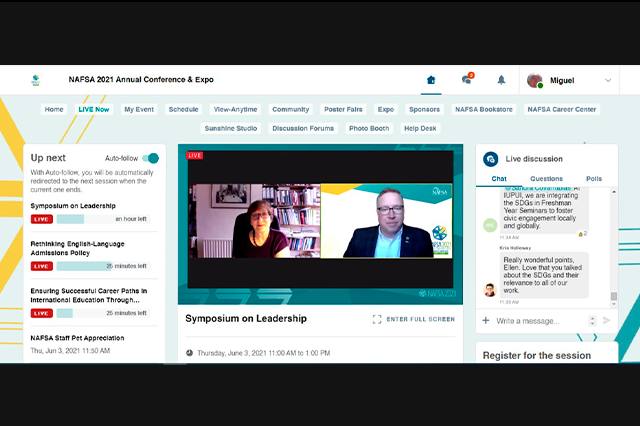Click the Live discussion chat bubble icon
Viewport: 640px width, 426px height.
(491, 159)
